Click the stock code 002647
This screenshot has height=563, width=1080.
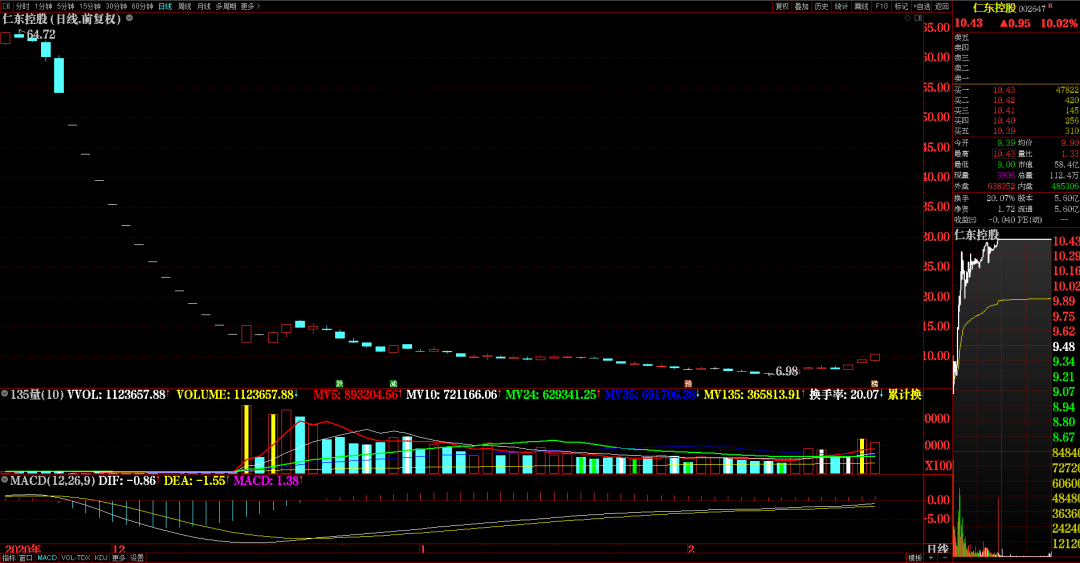pyautogui.click(x=1032, y=9)
